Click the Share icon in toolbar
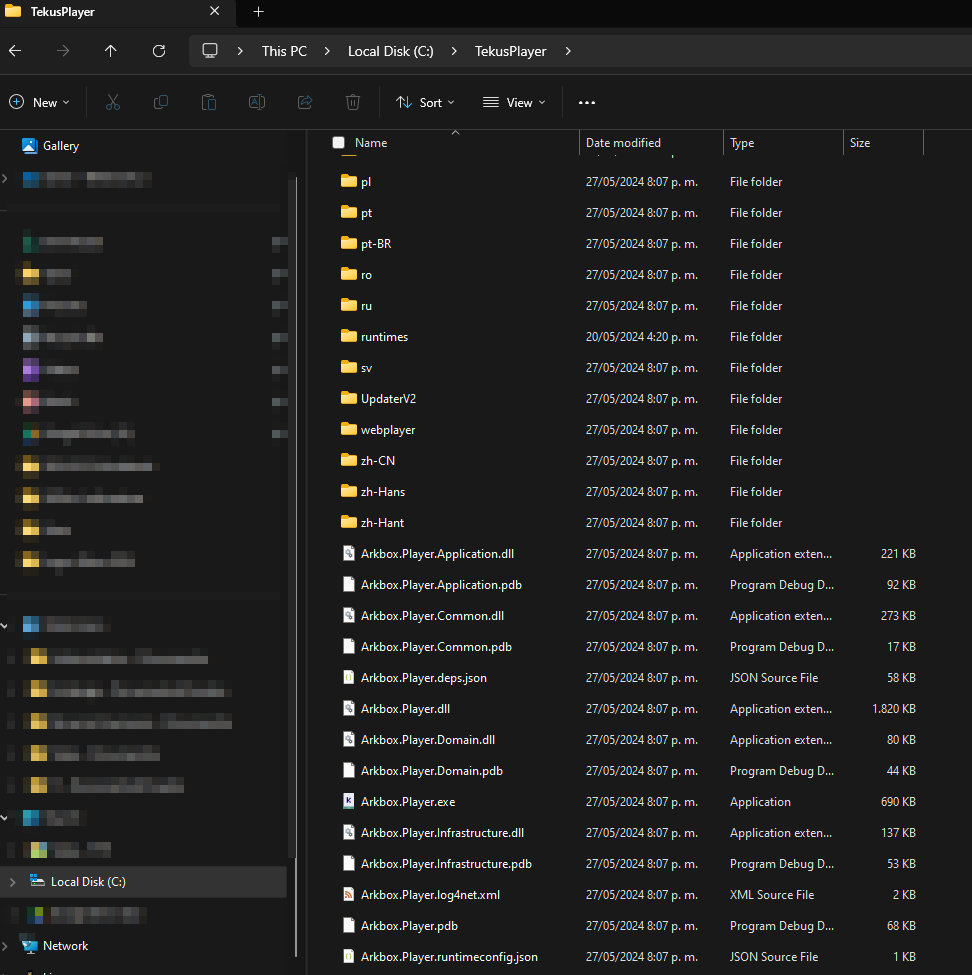972x975 pixels. (x=305, y=102)
